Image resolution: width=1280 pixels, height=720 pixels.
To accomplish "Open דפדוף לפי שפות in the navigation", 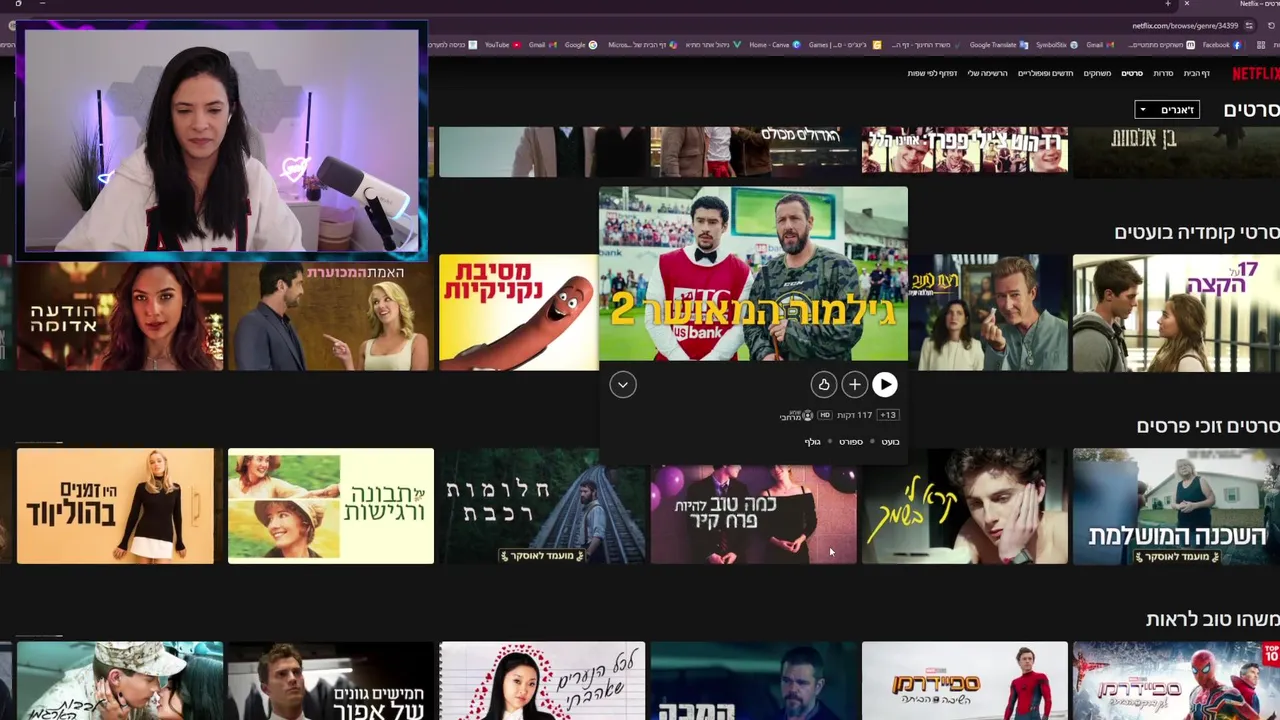I will 932,73.
